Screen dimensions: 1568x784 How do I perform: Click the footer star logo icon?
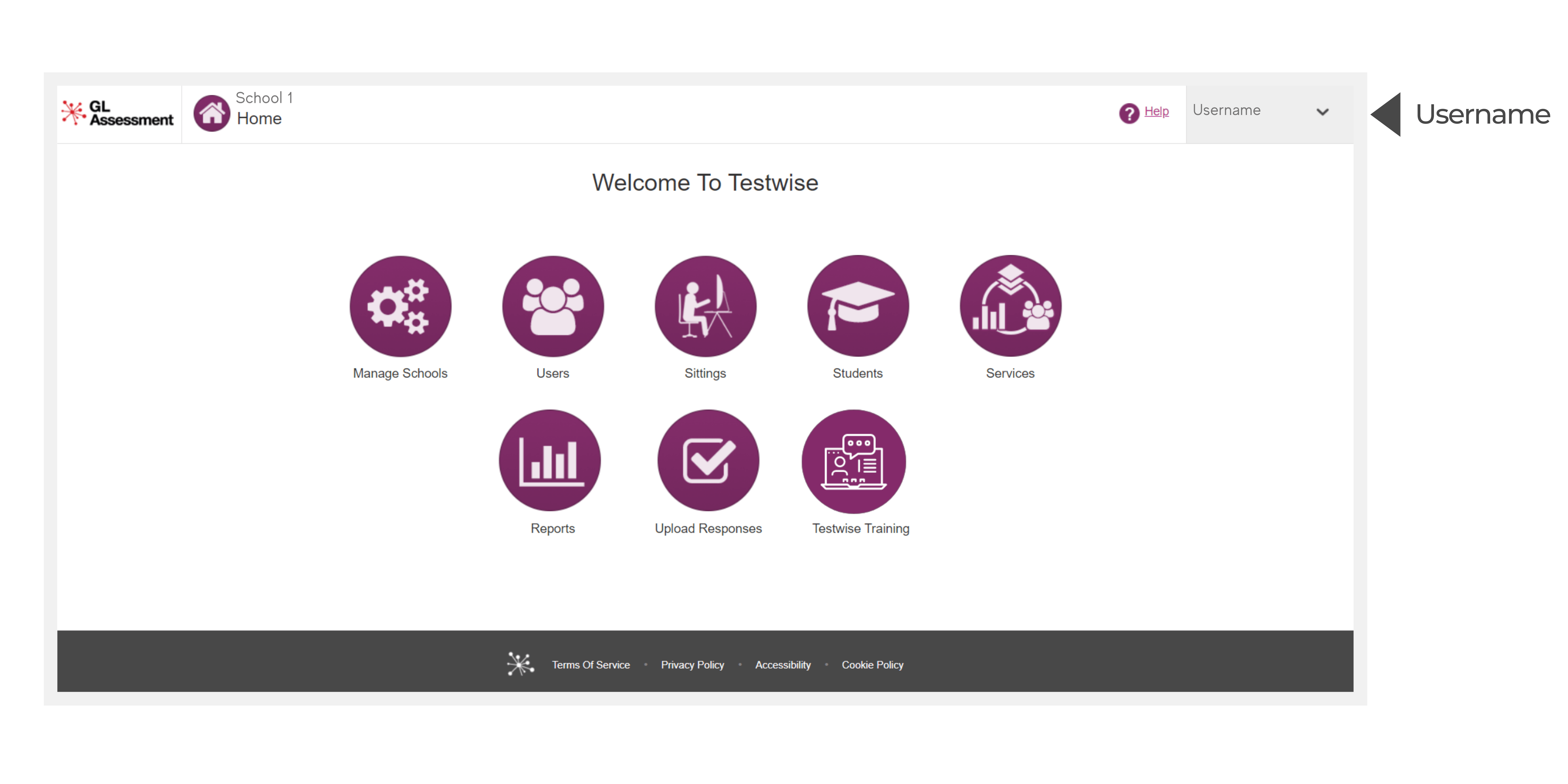click(520, 664)
